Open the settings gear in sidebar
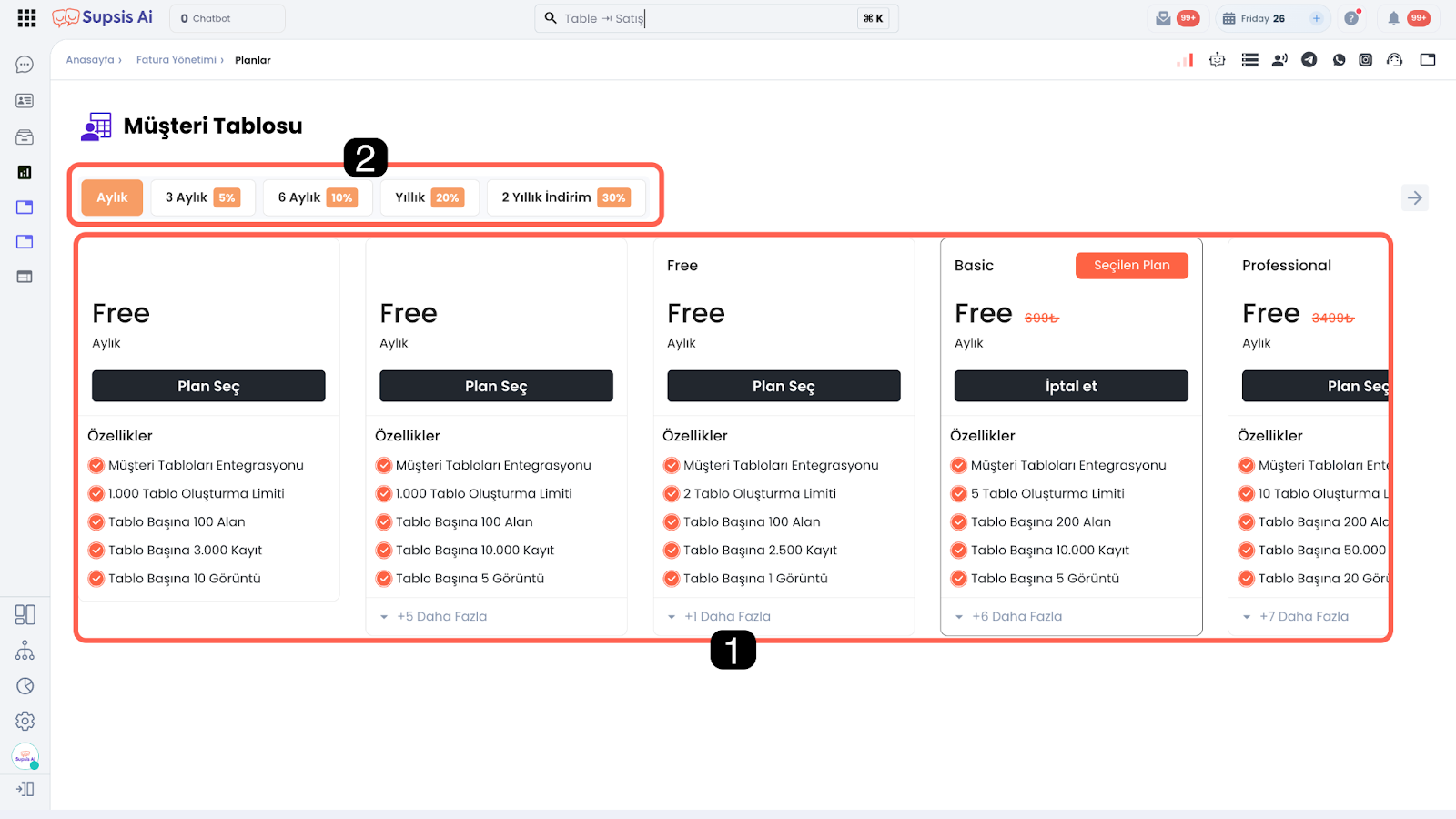Viewport: 1456px width, 819px height. coord(25,721)
